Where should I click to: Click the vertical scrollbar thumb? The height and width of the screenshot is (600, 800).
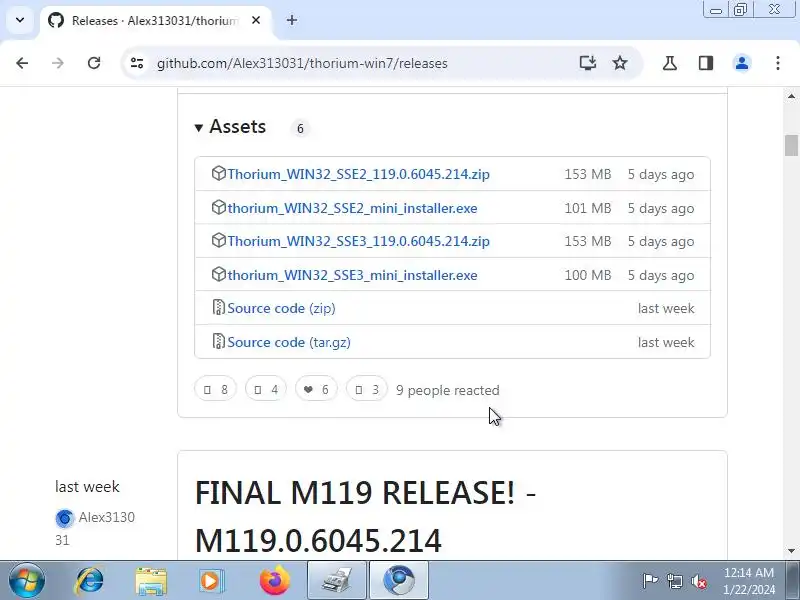point(791,145)
